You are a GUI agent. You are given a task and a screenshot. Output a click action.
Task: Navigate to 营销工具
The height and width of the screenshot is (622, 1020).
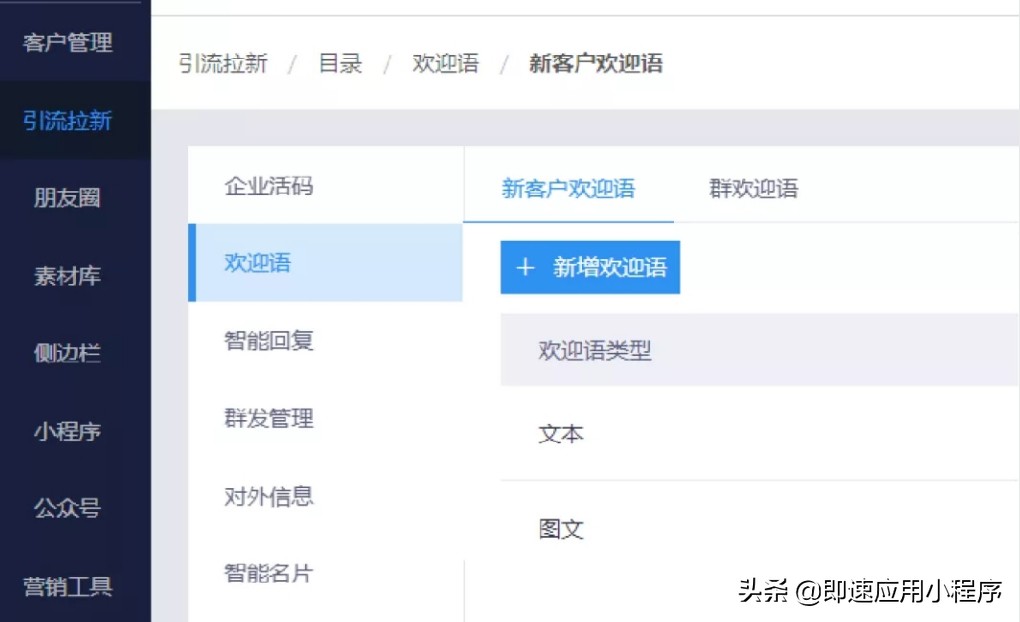point(67,588)
